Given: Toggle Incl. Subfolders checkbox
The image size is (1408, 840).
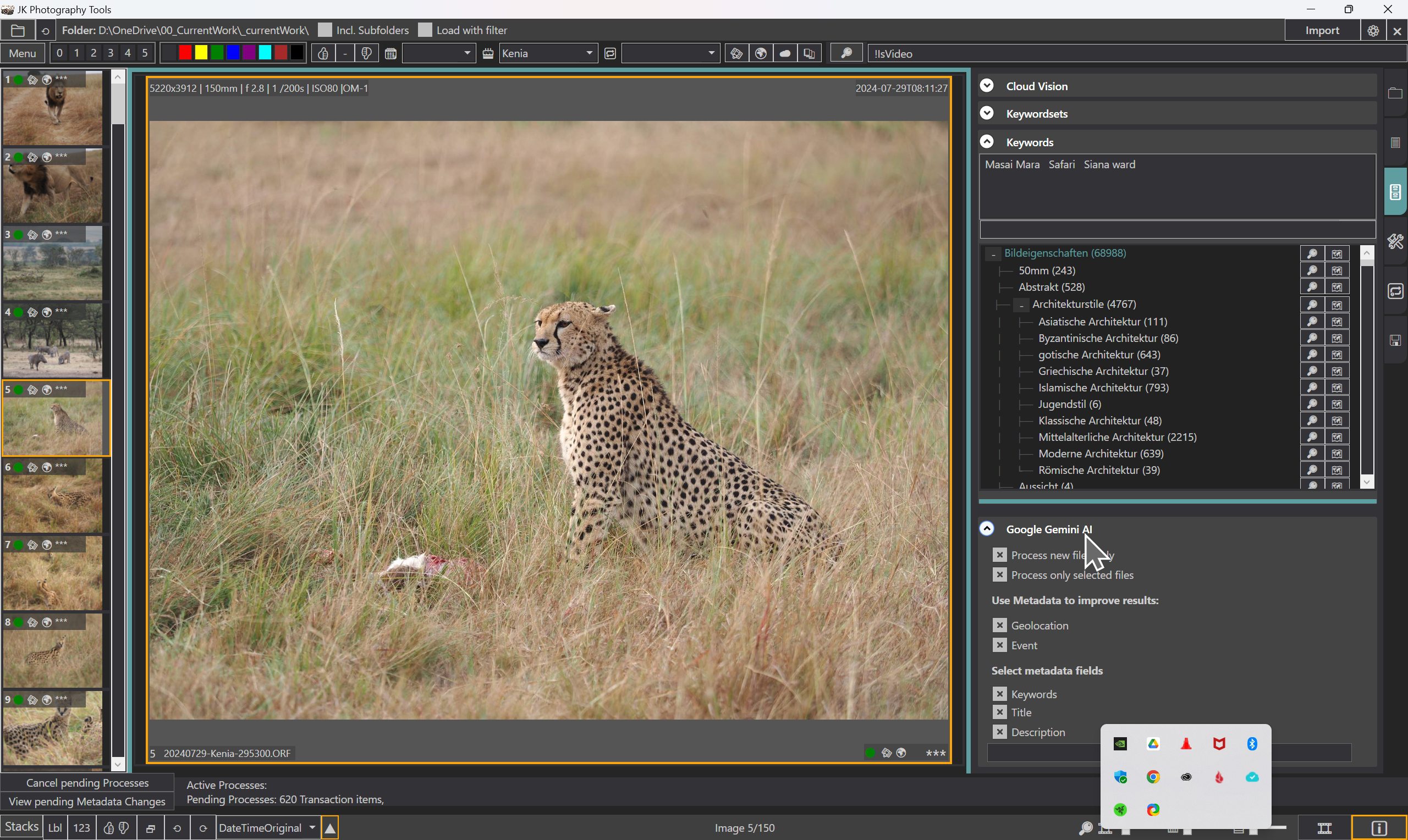Looking at the screenshot, I should point(325,30).
